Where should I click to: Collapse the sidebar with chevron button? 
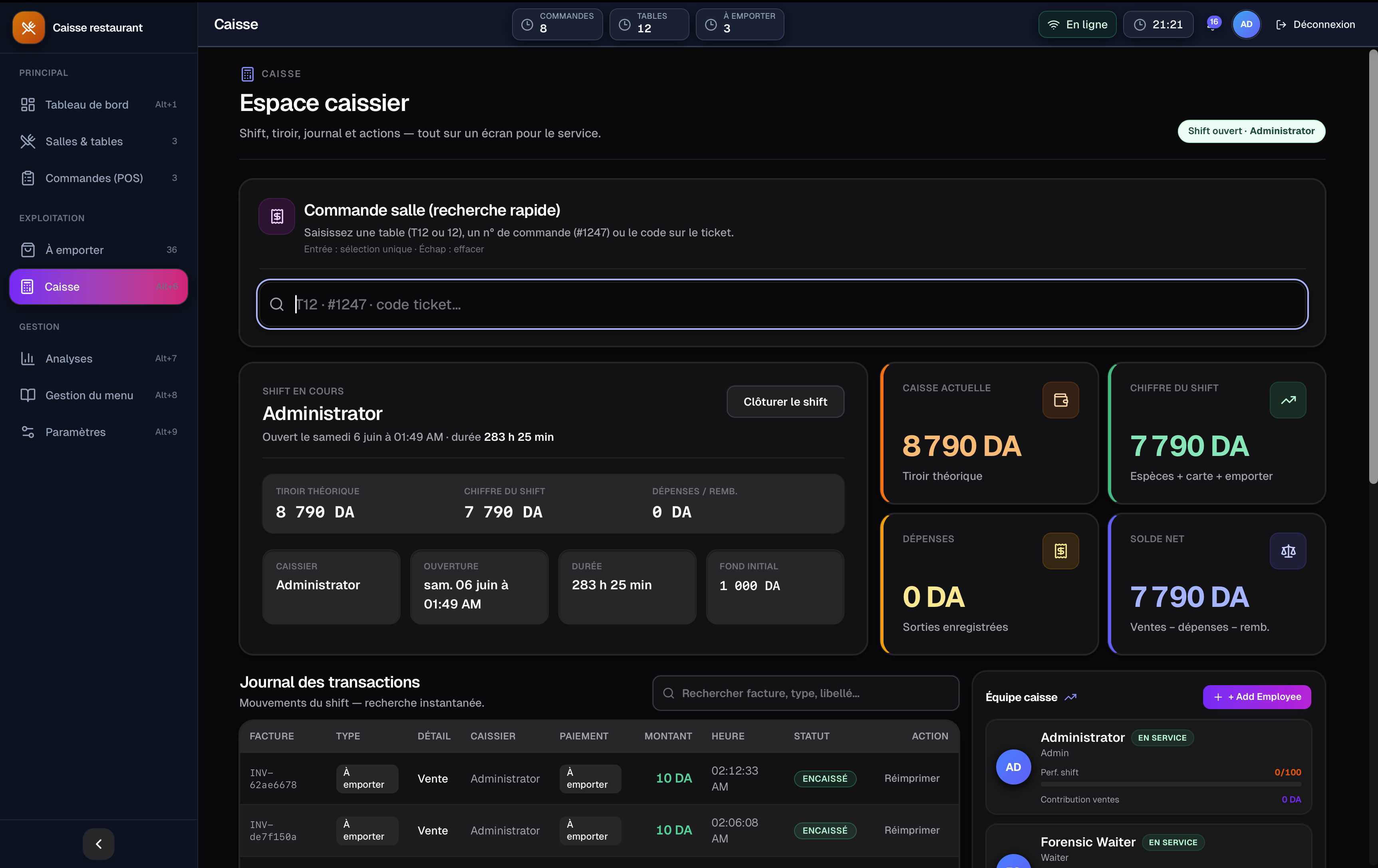click(98, 844)
